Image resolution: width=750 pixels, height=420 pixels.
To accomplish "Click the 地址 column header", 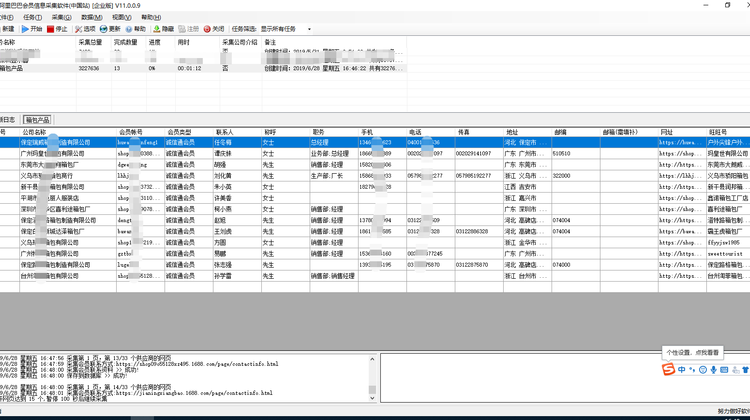I will tap(527, 132).
